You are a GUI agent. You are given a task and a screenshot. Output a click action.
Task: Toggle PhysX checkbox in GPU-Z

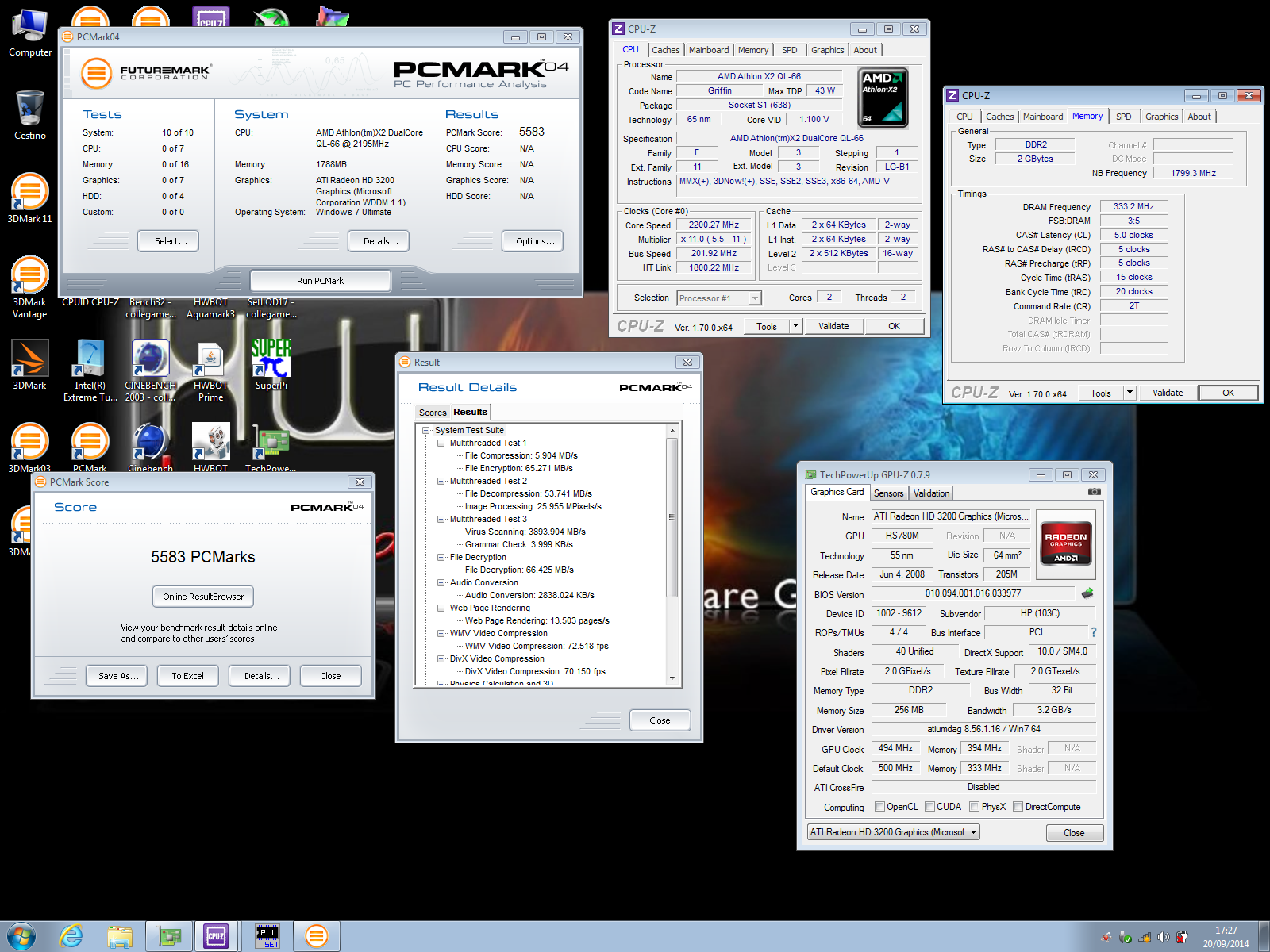click(x=974, y=807)
